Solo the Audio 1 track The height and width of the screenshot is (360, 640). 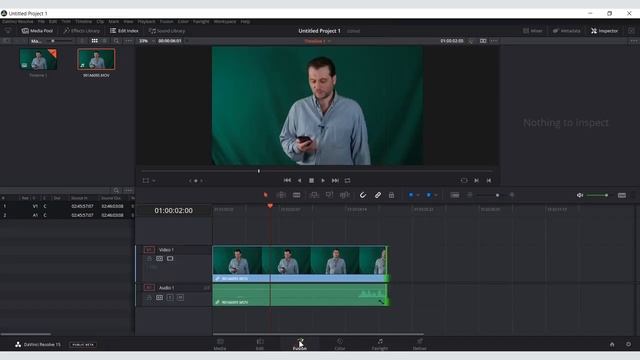170,298
